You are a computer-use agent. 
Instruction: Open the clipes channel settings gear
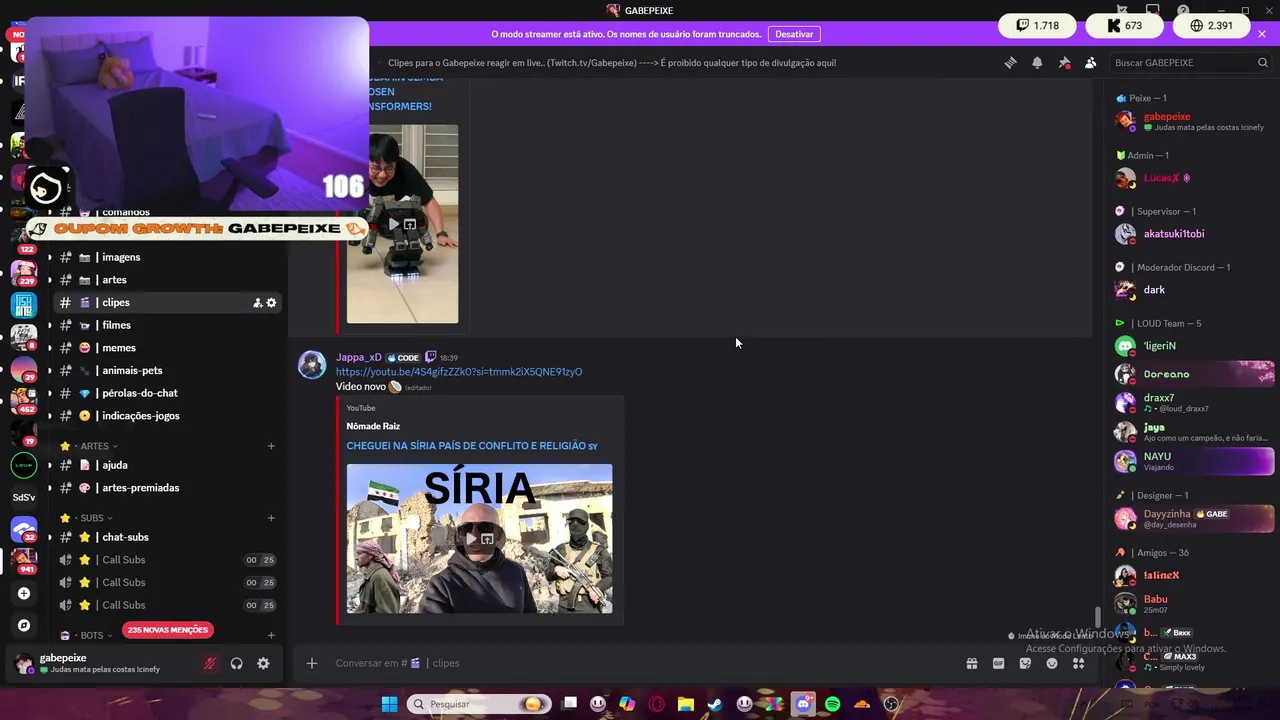(271, 302)
